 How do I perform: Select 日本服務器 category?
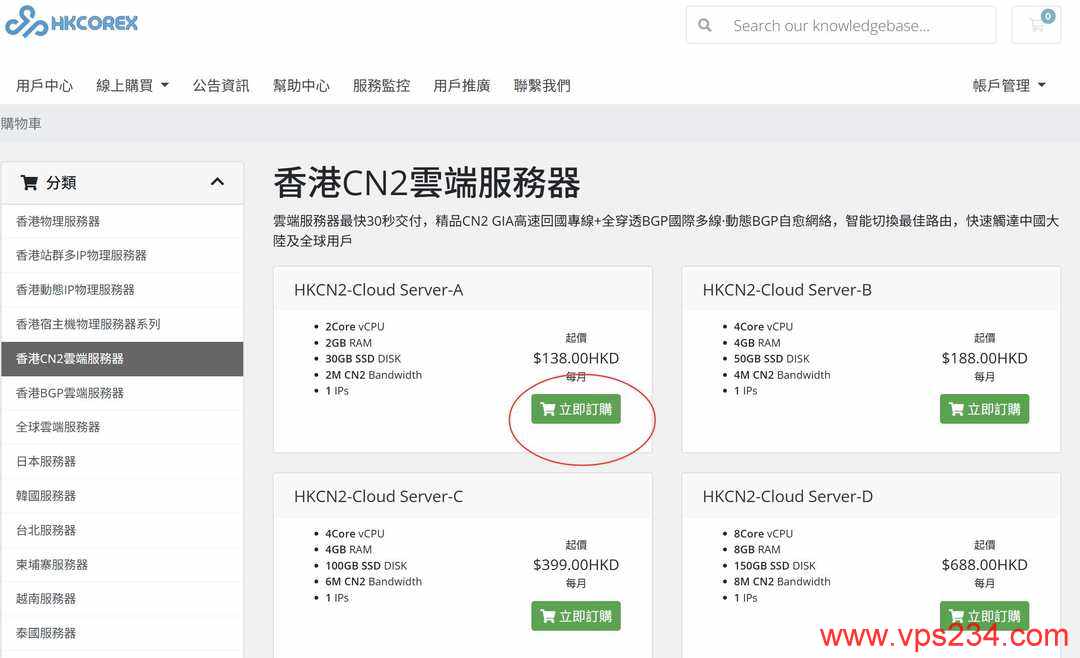click(122, 462)
